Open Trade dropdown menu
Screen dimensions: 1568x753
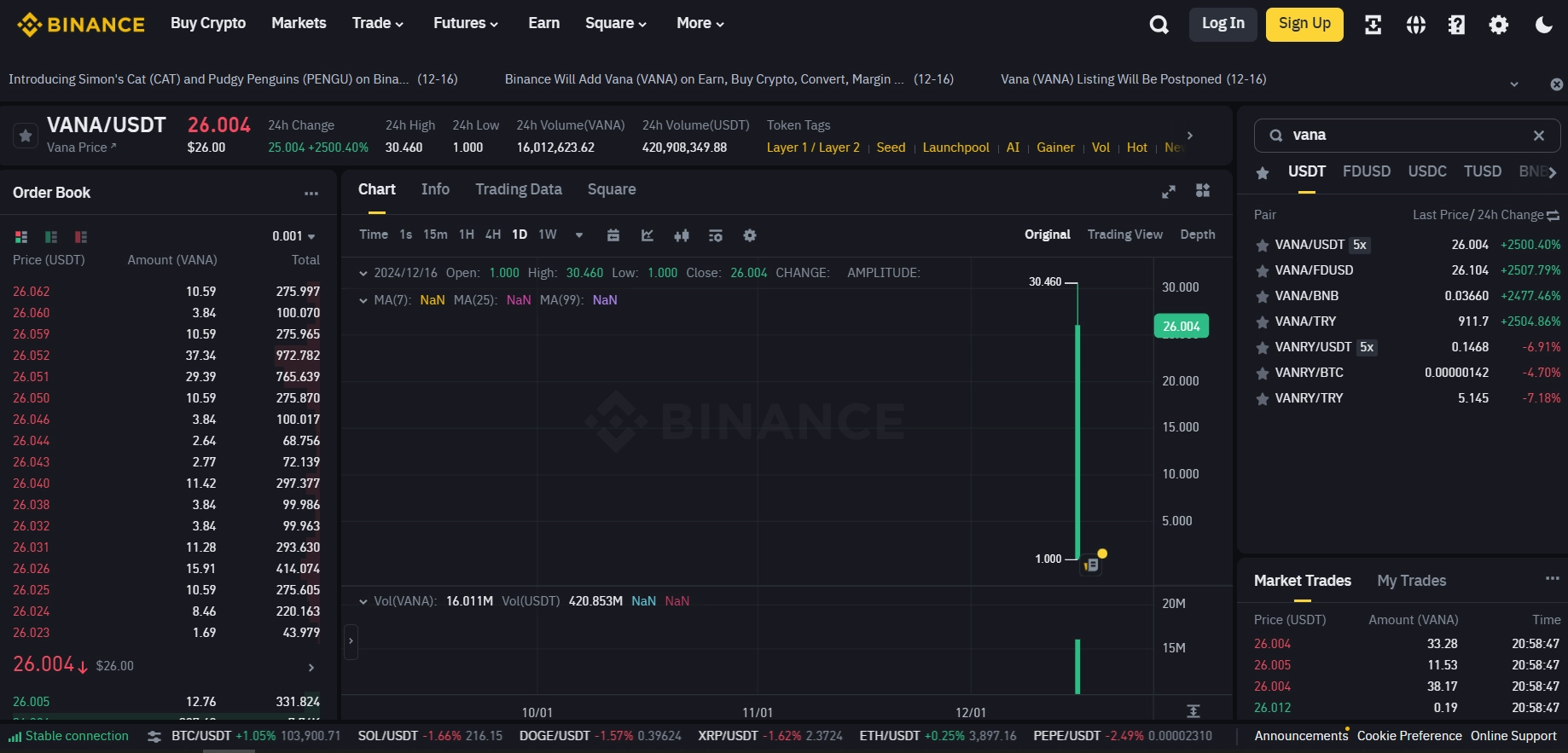378,23
